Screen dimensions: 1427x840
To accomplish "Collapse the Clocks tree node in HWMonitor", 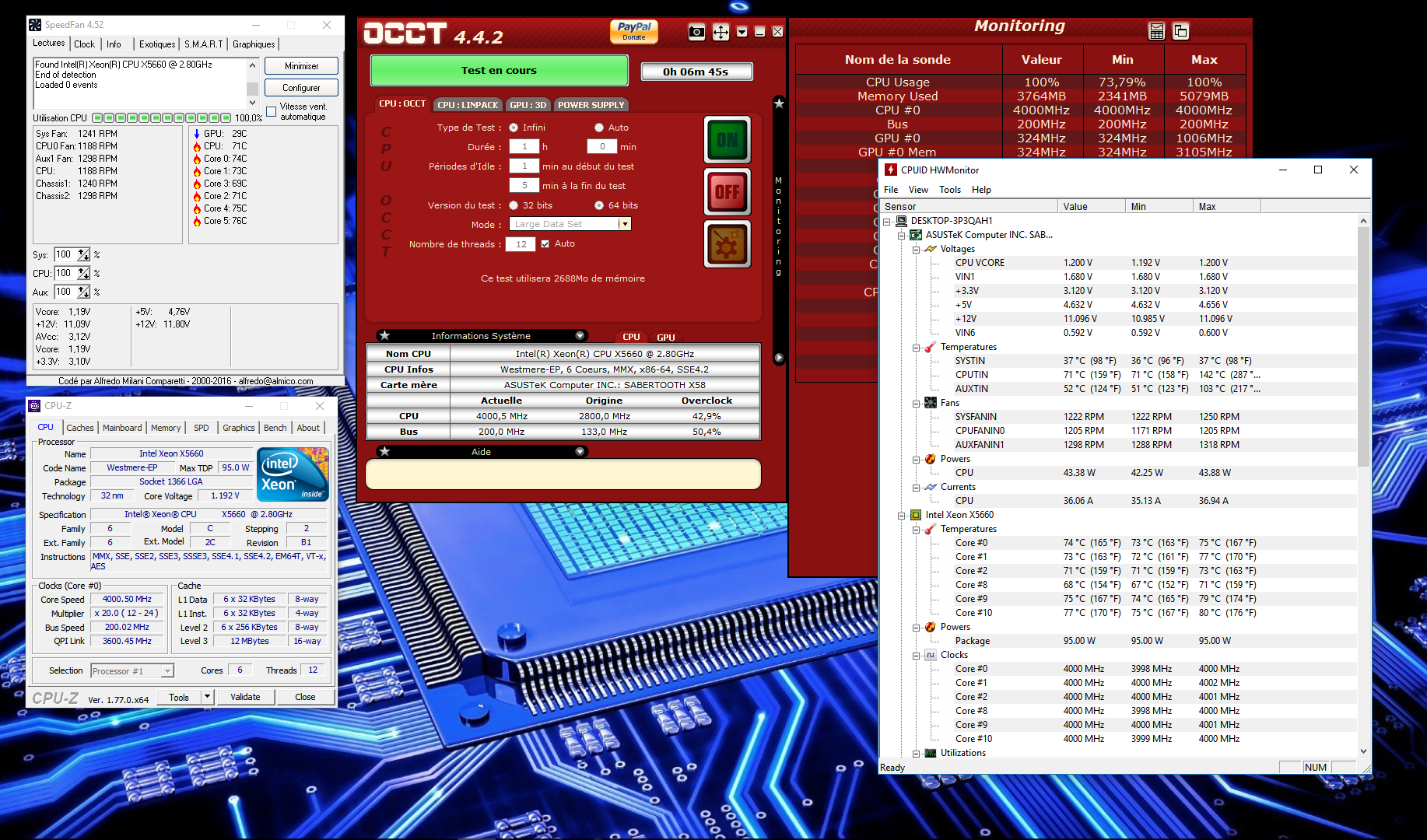I will (x=916, y=655).
